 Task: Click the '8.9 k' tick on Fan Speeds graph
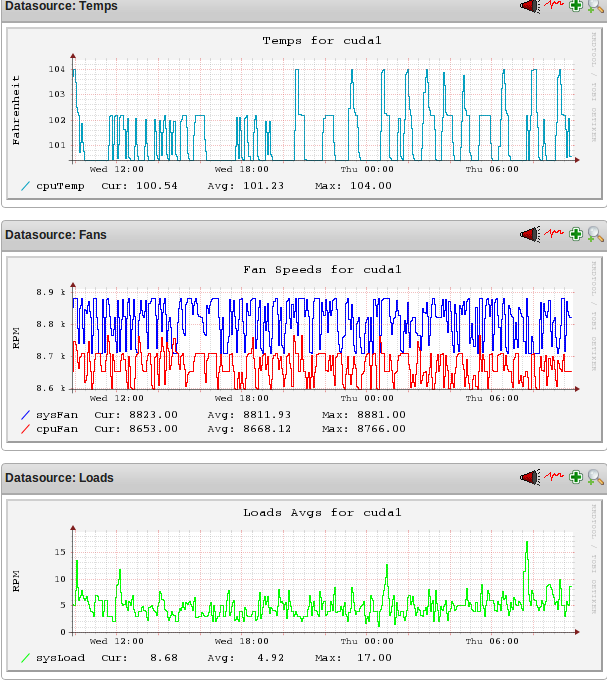[x=51, y=292]
